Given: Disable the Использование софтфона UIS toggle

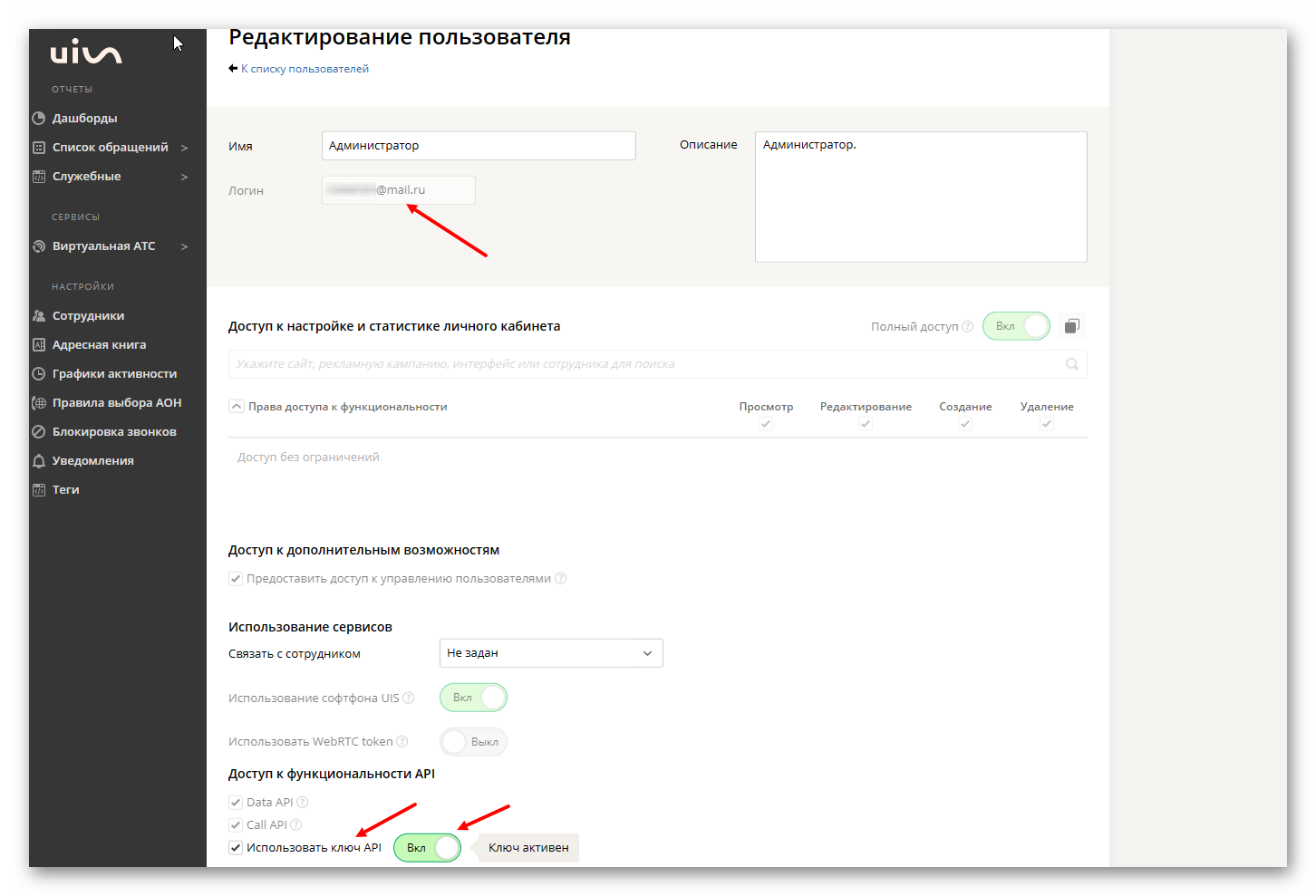Looking at the screenshot, I should (x=472, y=698).
